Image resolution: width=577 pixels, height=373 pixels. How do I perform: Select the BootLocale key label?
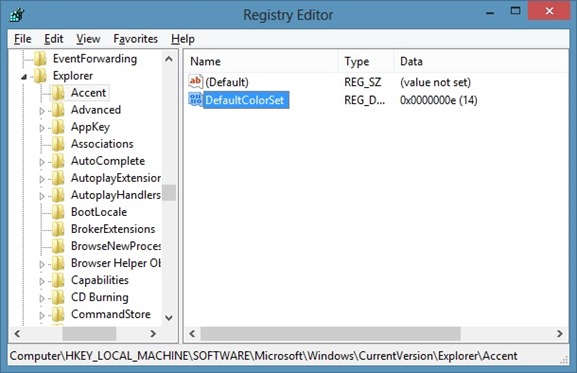tap(99, 212)
